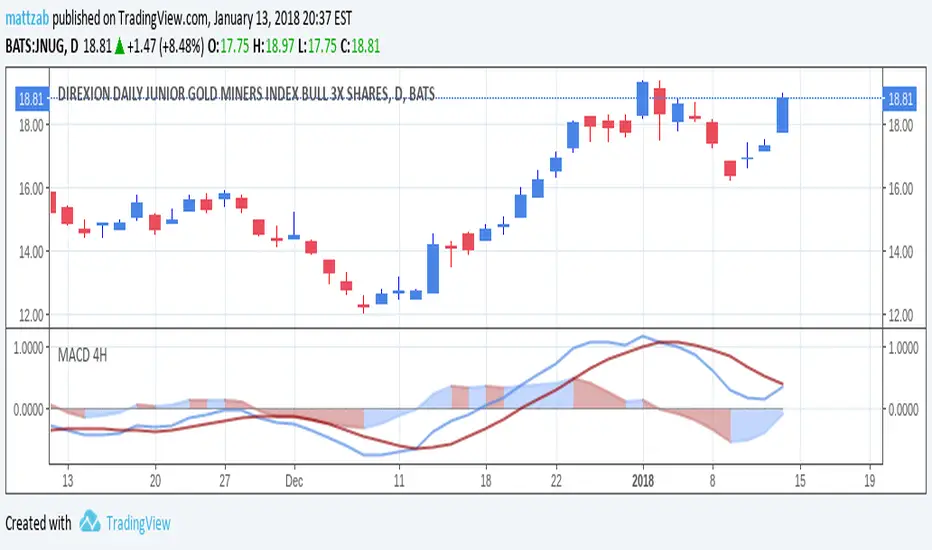Click the 16.00 label on the right price axis
932x550 pixels.
(900, 188)
